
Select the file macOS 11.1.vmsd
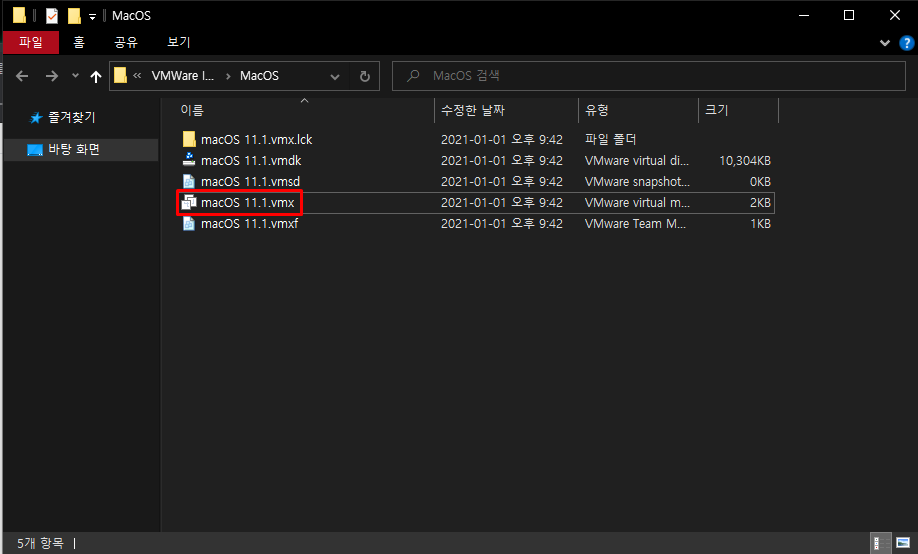point(250,182)
